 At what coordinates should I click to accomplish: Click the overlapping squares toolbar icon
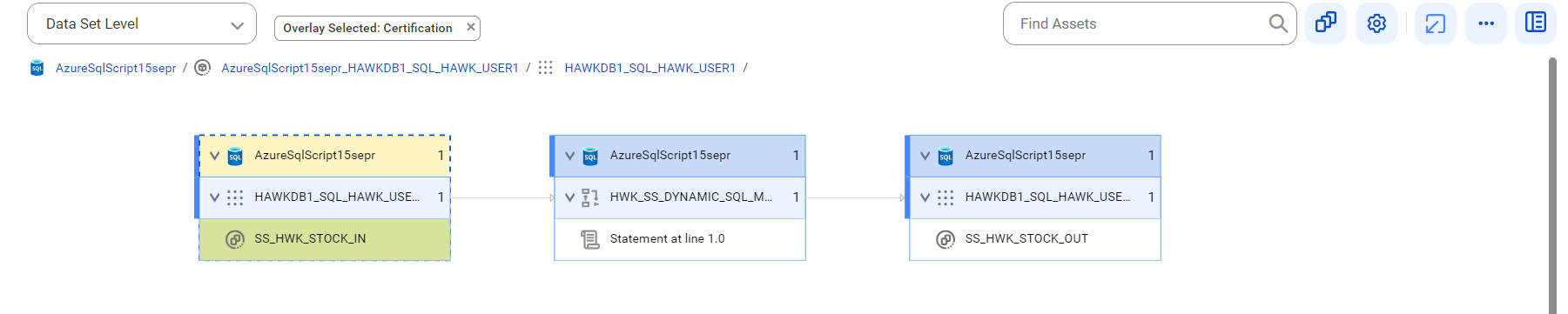click(x=1326, y=23)
